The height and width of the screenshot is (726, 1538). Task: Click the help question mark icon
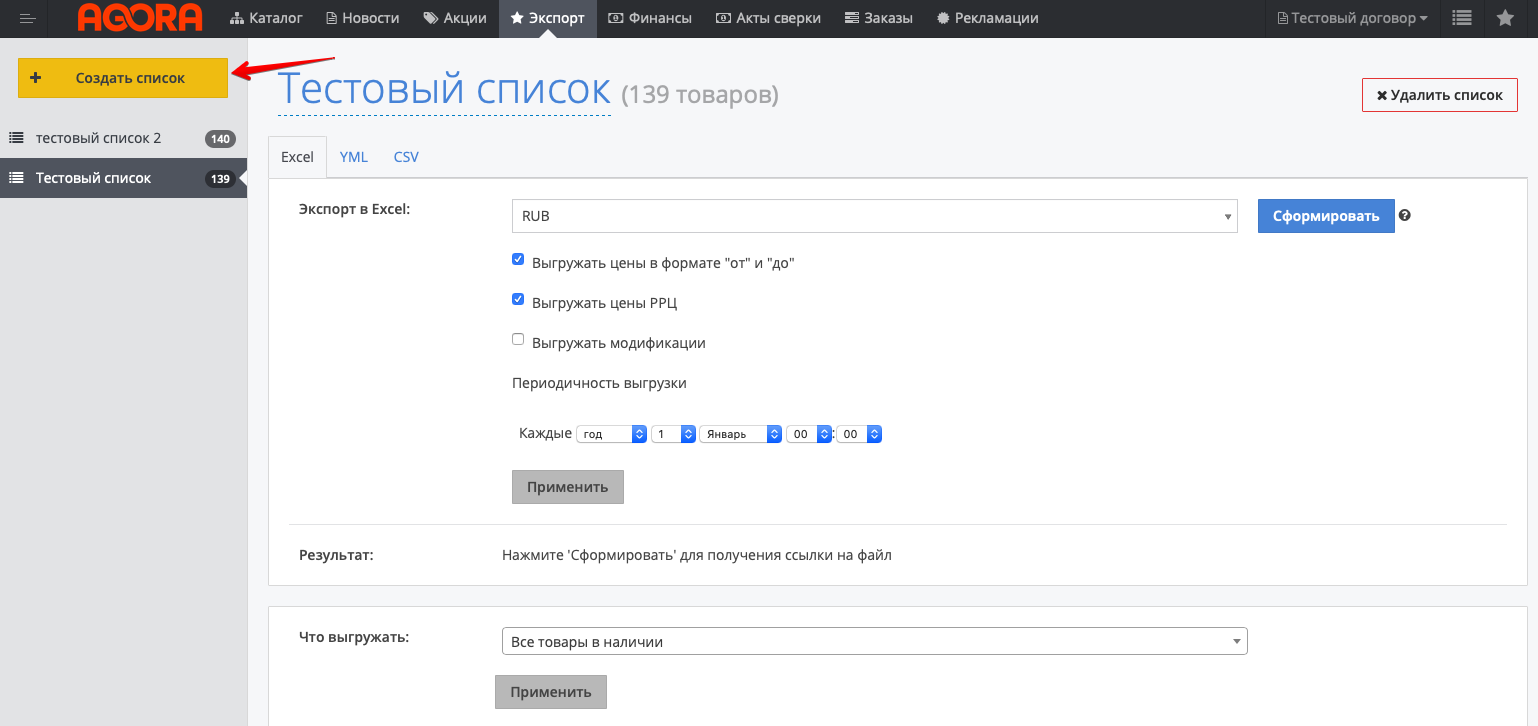[x=1405, y=215]
